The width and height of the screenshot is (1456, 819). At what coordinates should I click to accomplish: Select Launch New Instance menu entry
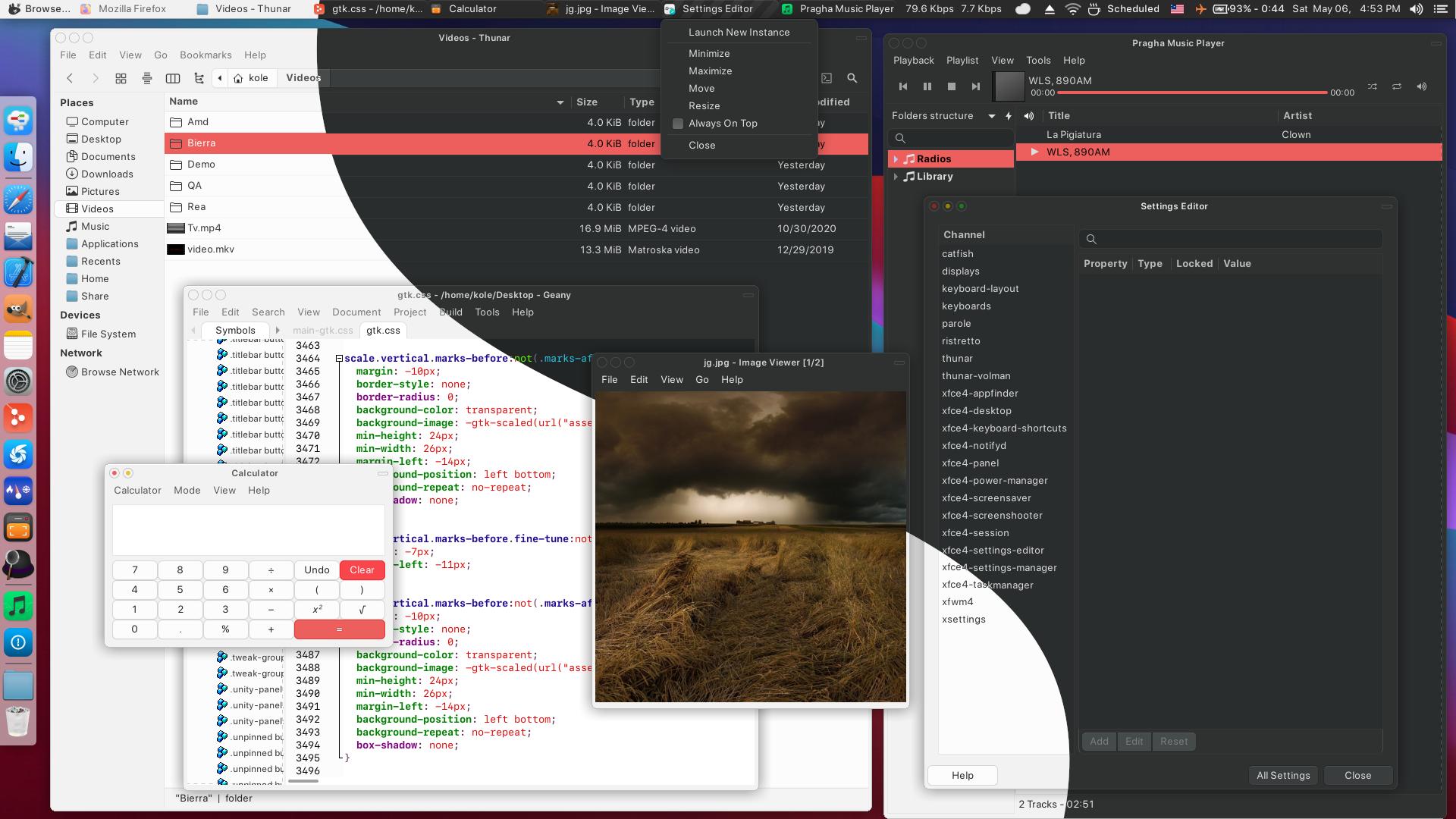click(x=739, y=33)
